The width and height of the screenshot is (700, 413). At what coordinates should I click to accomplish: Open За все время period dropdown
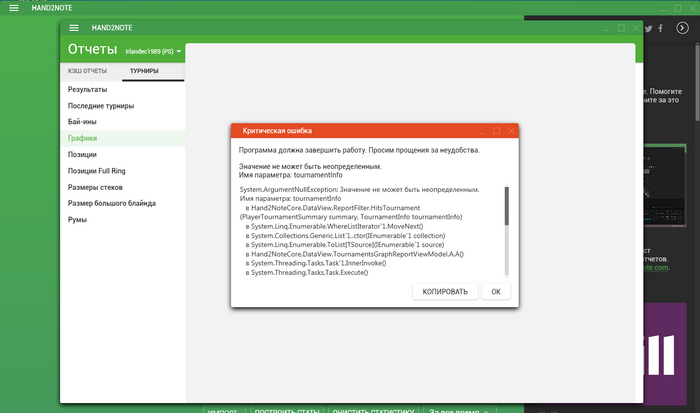[459, 410]
